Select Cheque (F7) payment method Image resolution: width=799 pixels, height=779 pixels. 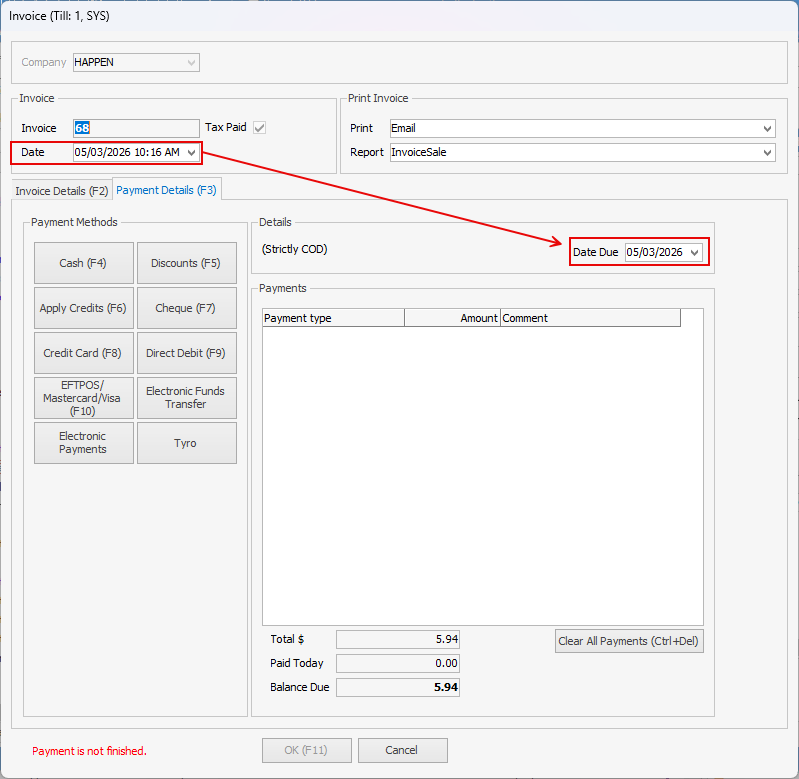point(187,308)
